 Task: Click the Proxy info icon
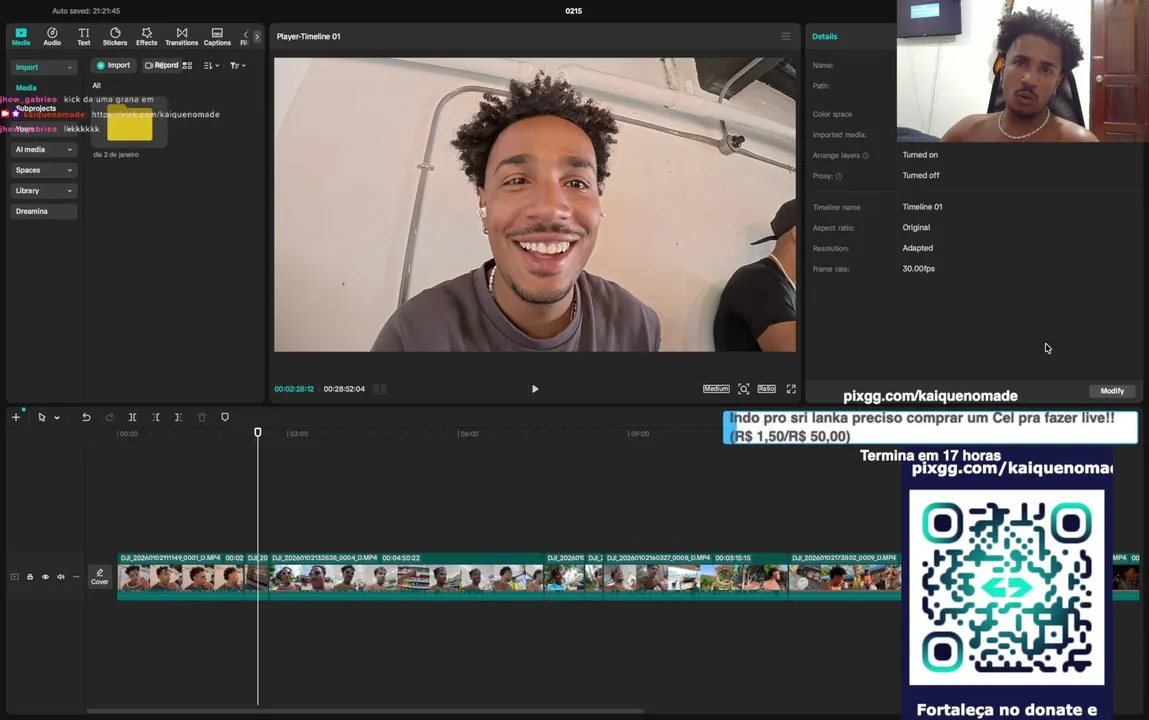click(x=839, y=176)
